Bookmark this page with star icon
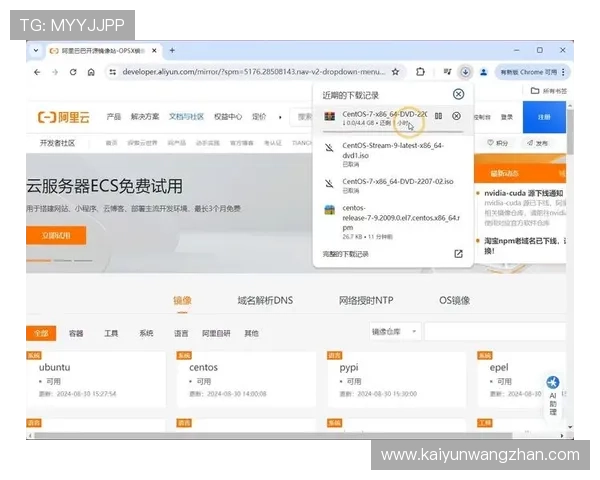The height and width of the screenshot is (480, 600). 395,72
